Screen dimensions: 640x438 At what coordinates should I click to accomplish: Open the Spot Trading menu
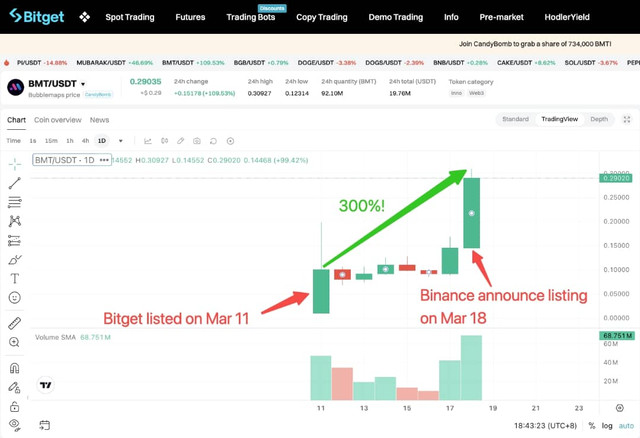tap(130, 17)
